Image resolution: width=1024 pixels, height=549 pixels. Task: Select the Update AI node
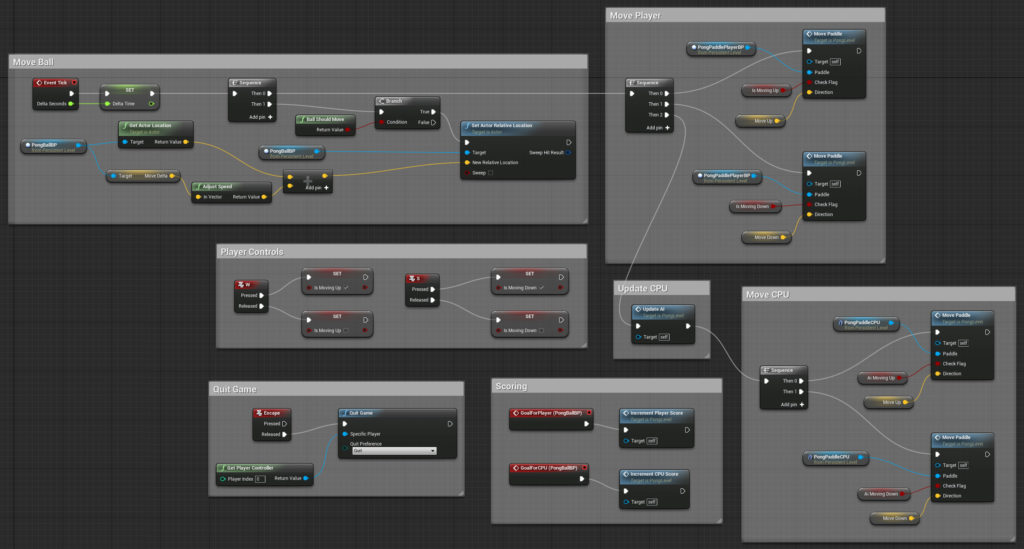click(x=663, y=323)
